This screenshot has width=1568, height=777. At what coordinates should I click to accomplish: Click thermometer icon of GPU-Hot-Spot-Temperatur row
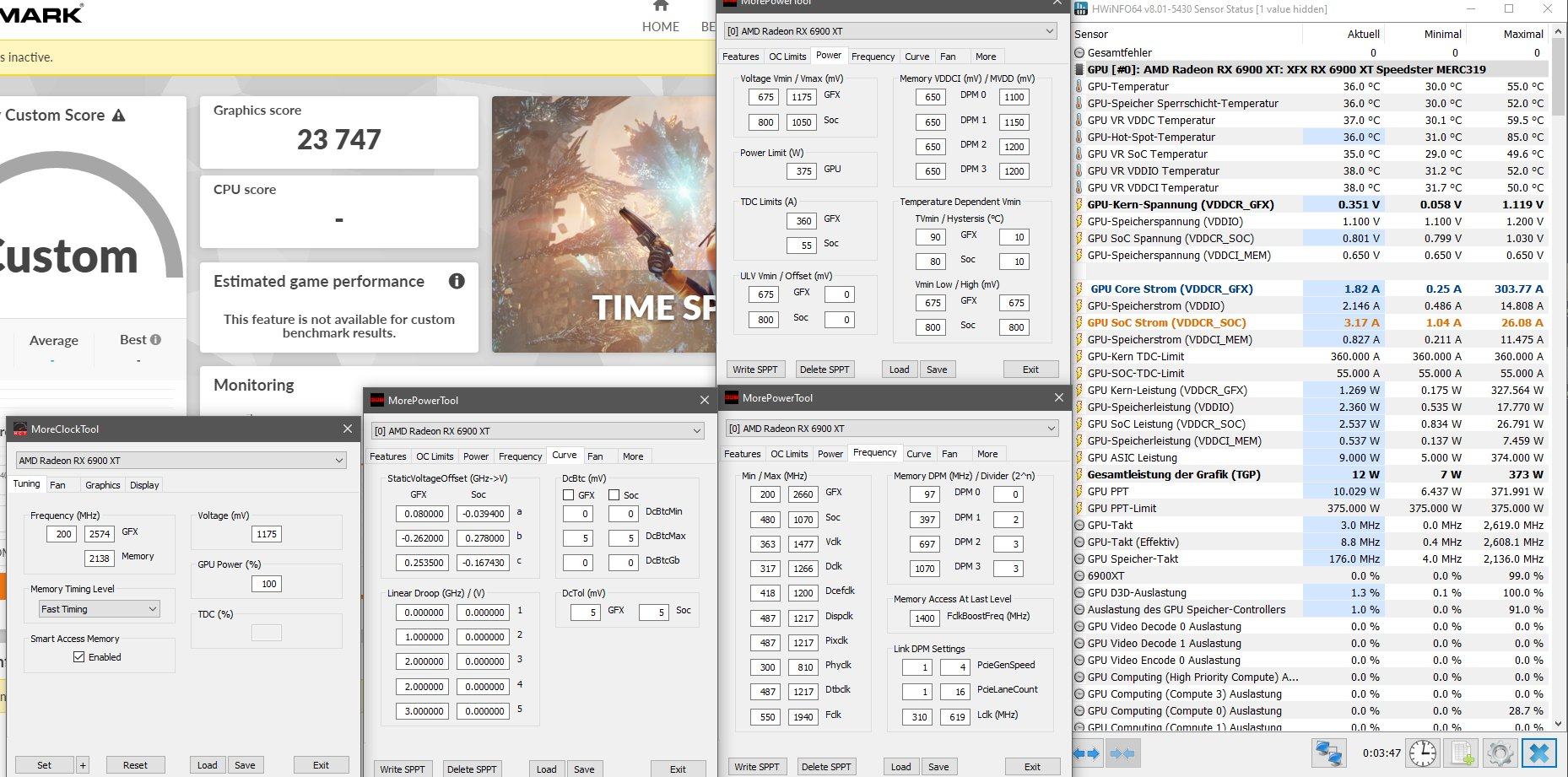(x=1079, y=137)
